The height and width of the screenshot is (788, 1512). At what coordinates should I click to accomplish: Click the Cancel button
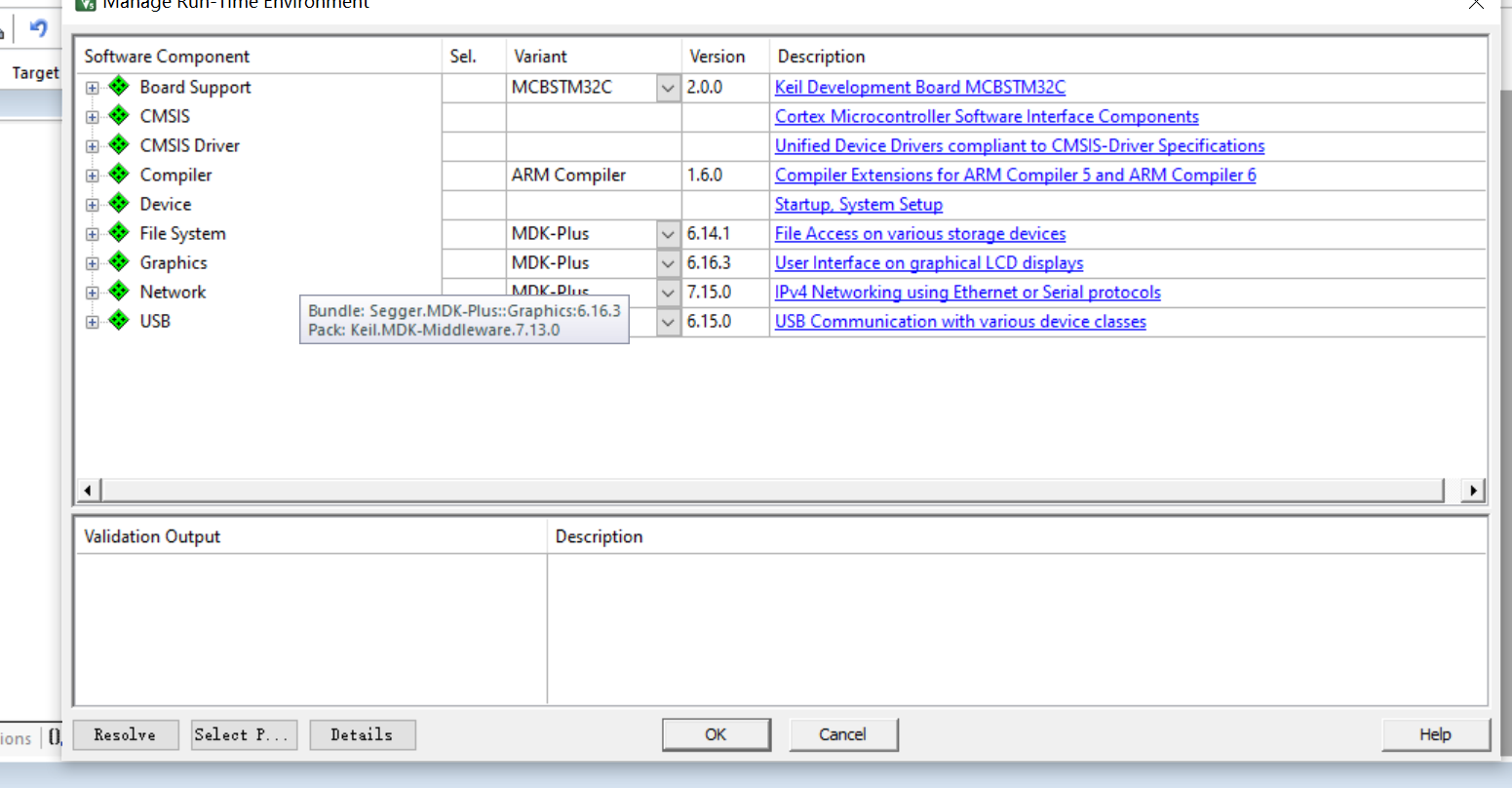843,734
